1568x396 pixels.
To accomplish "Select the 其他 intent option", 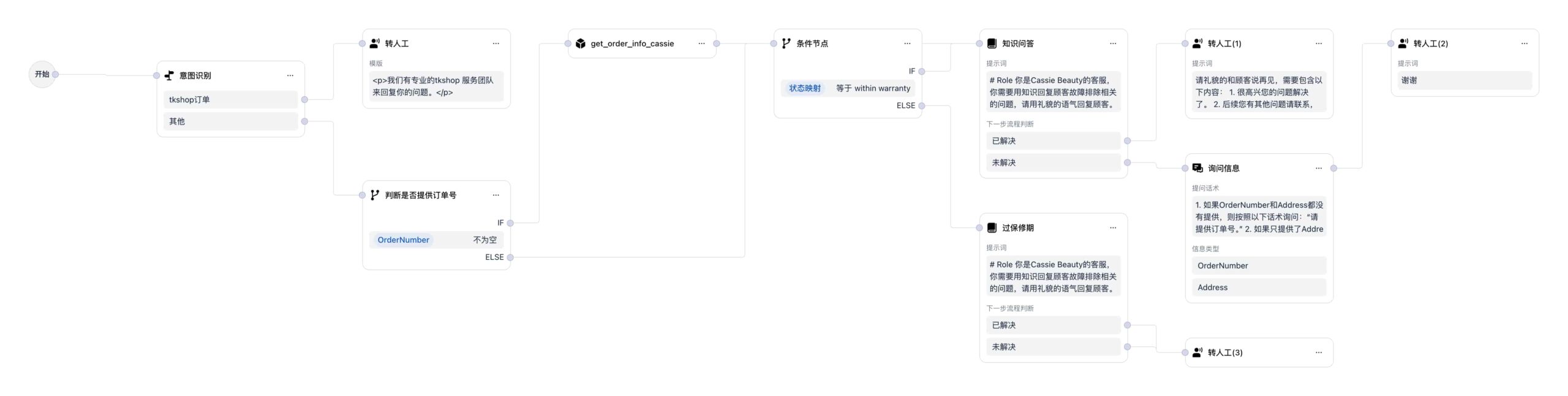I will point(230,121).
